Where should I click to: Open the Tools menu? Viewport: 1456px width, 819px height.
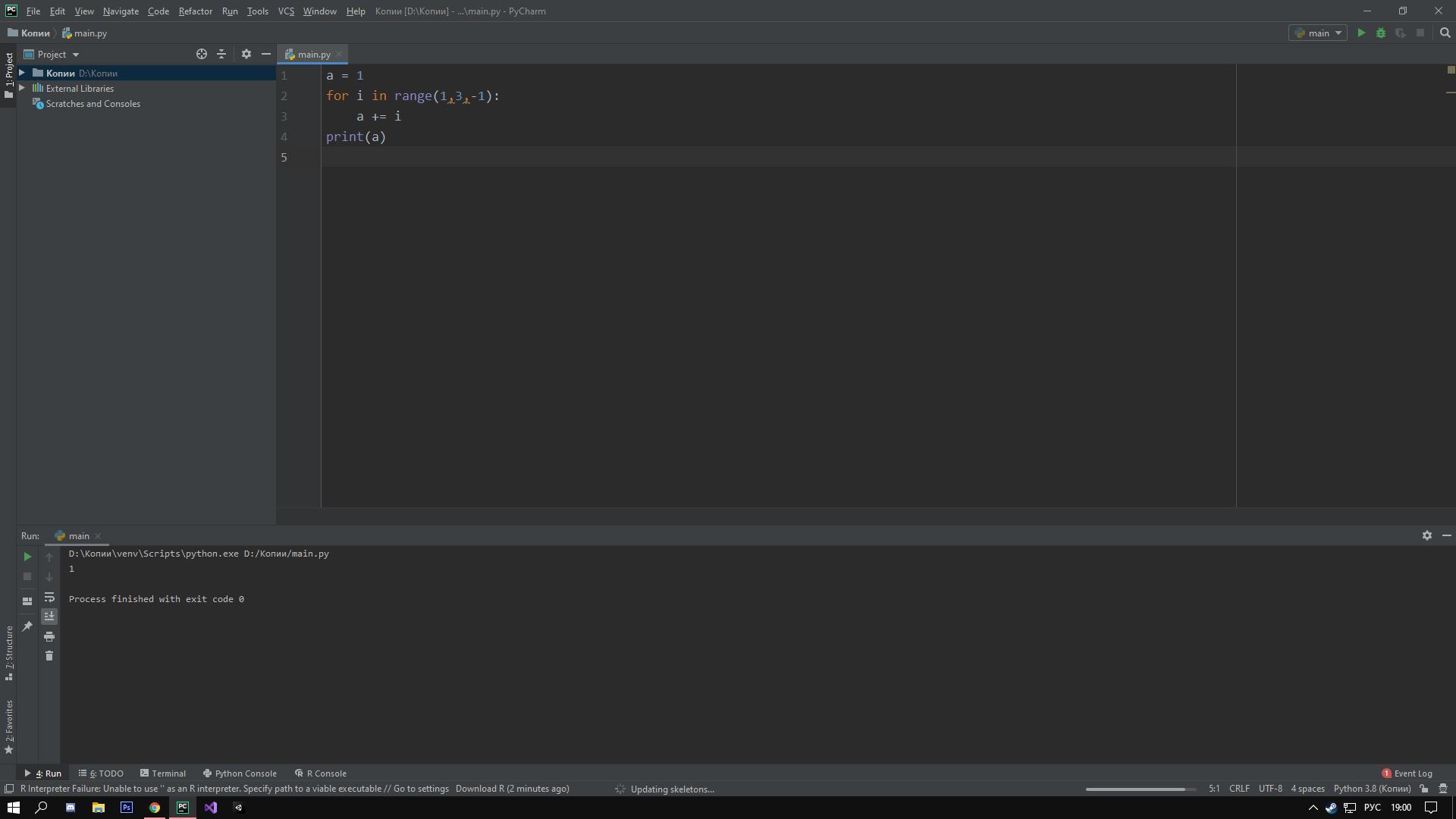[x=258, y=11]
